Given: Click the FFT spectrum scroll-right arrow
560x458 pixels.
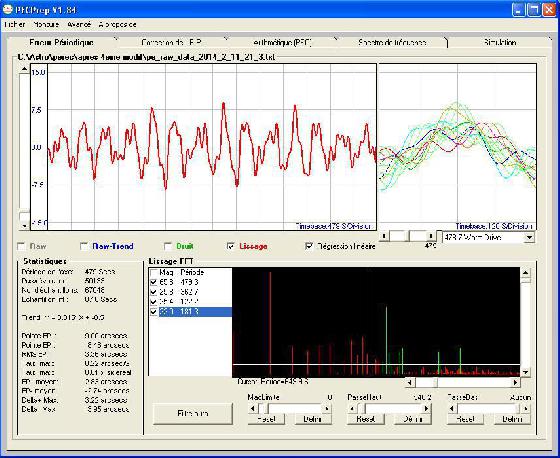Looking at the screenshot, I should point(515,382).
